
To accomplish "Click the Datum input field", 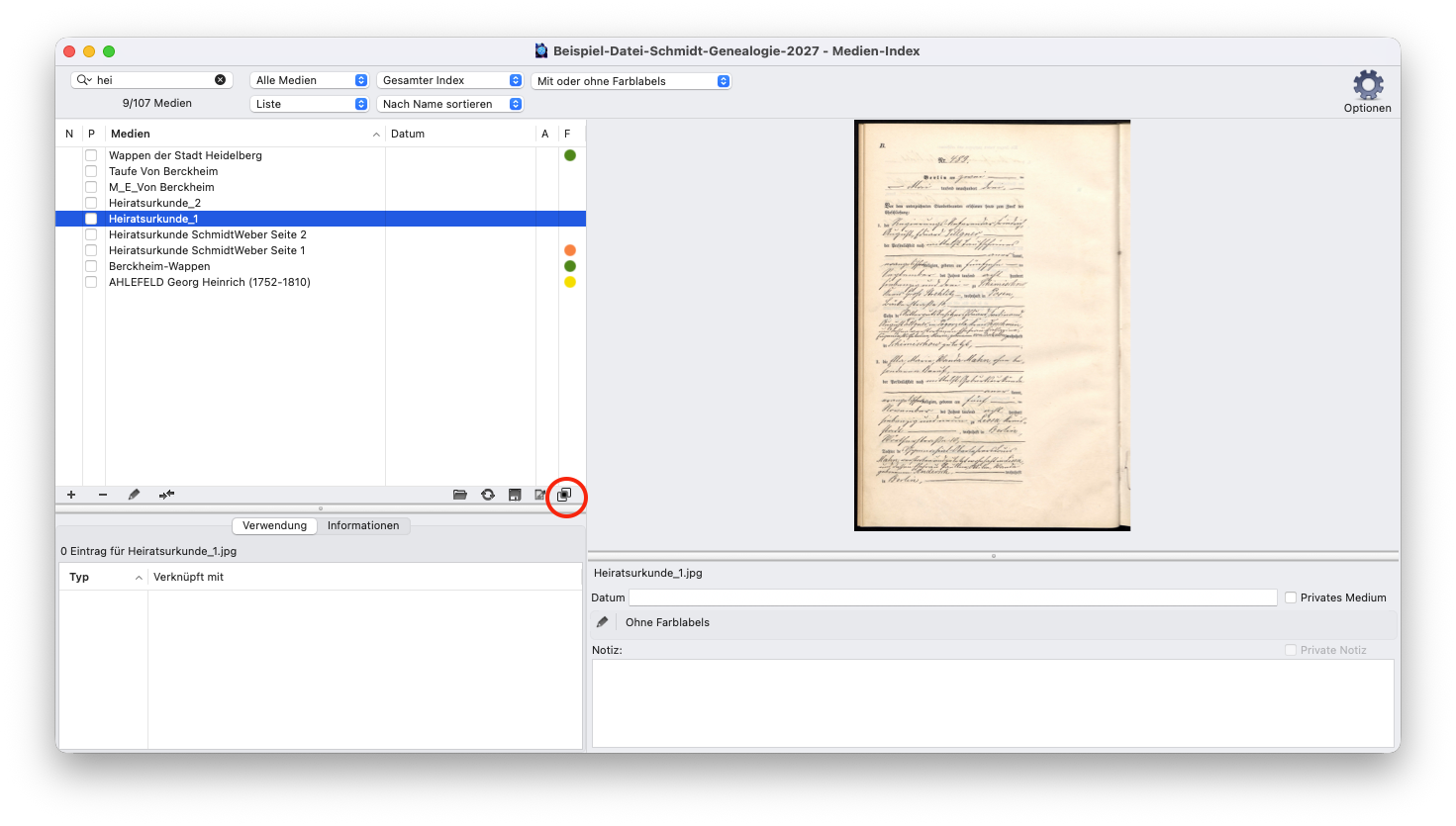I will [x=953, y=597].
